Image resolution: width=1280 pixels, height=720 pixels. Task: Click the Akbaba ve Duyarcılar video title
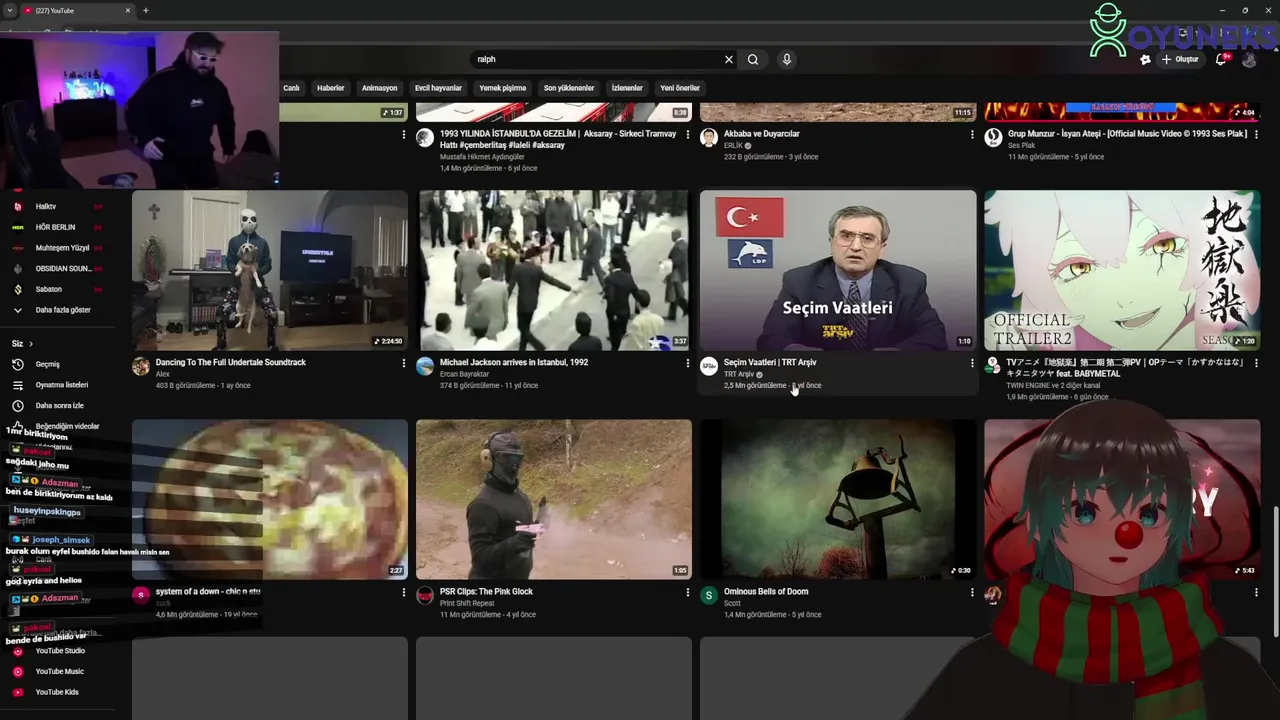point(762,134)
